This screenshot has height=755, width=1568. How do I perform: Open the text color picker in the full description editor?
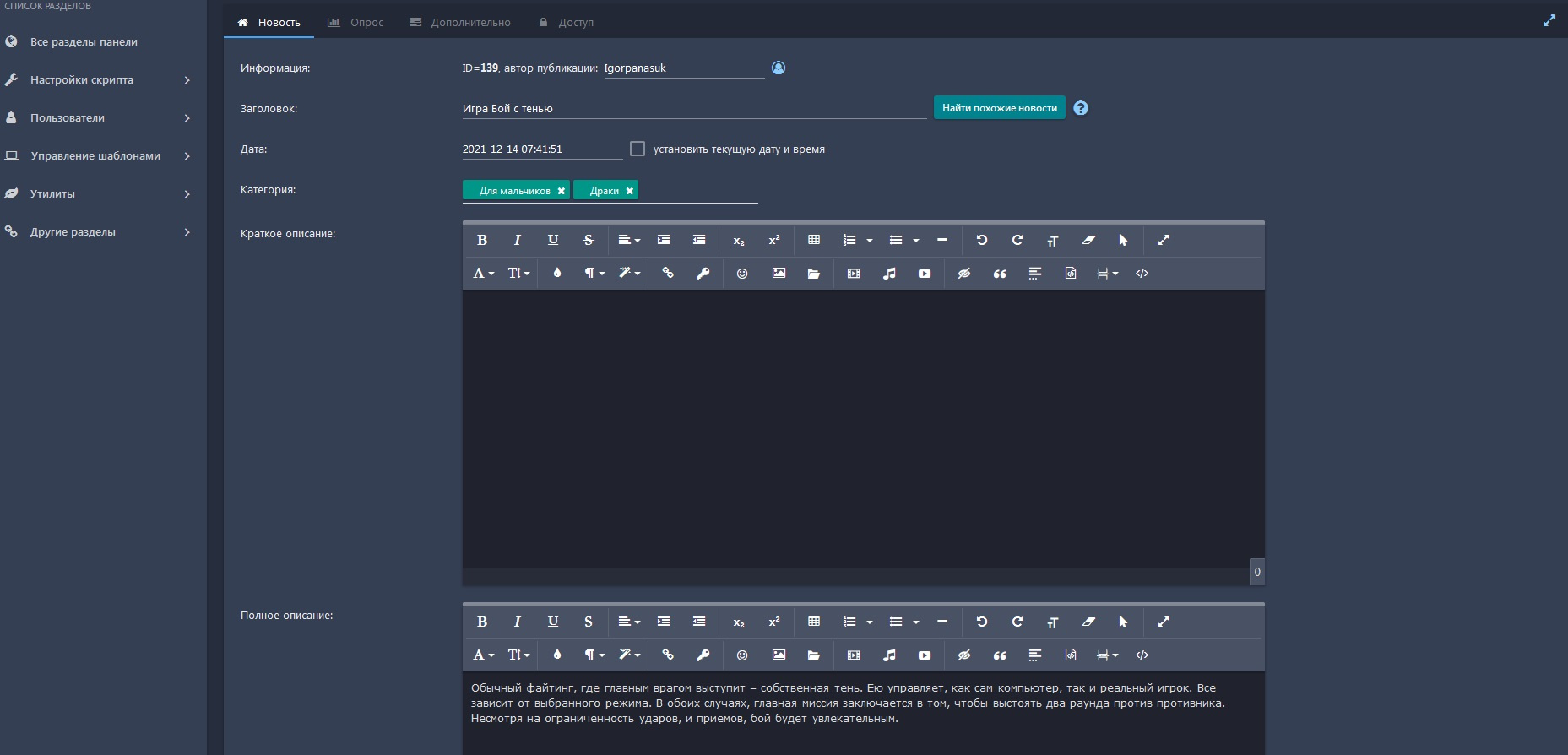[557, 655]
